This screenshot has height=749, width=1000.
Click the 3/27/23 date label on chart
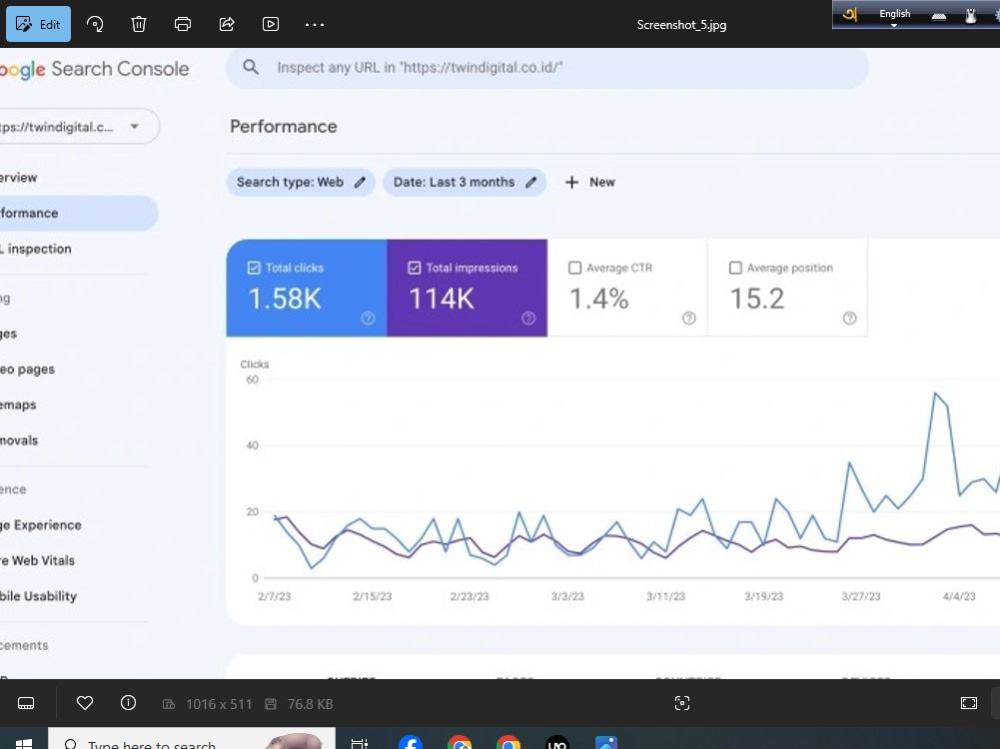tap(860, 597)
